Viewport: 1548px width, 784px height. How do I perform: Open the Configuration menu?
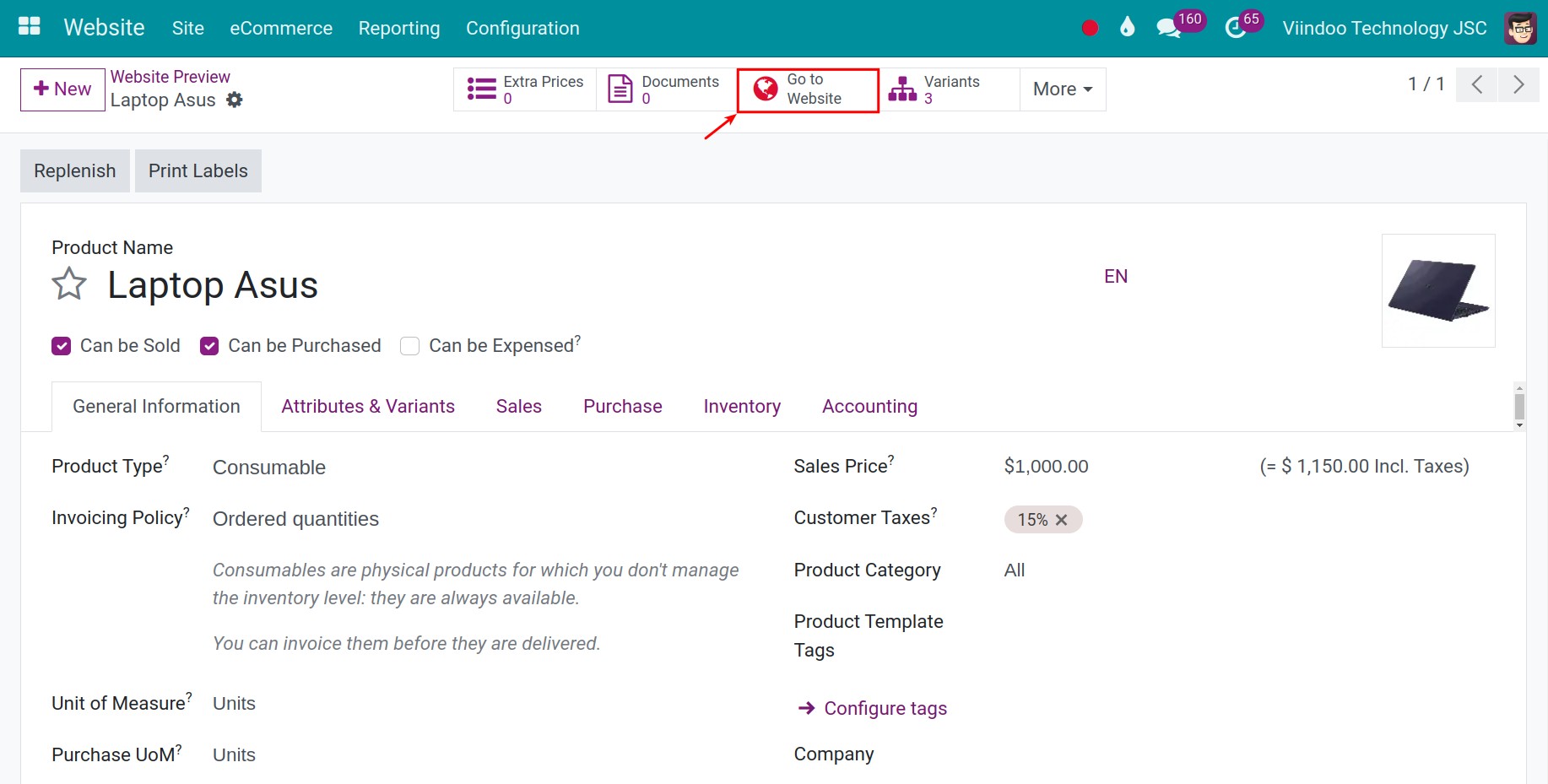[x=522, y=28]
